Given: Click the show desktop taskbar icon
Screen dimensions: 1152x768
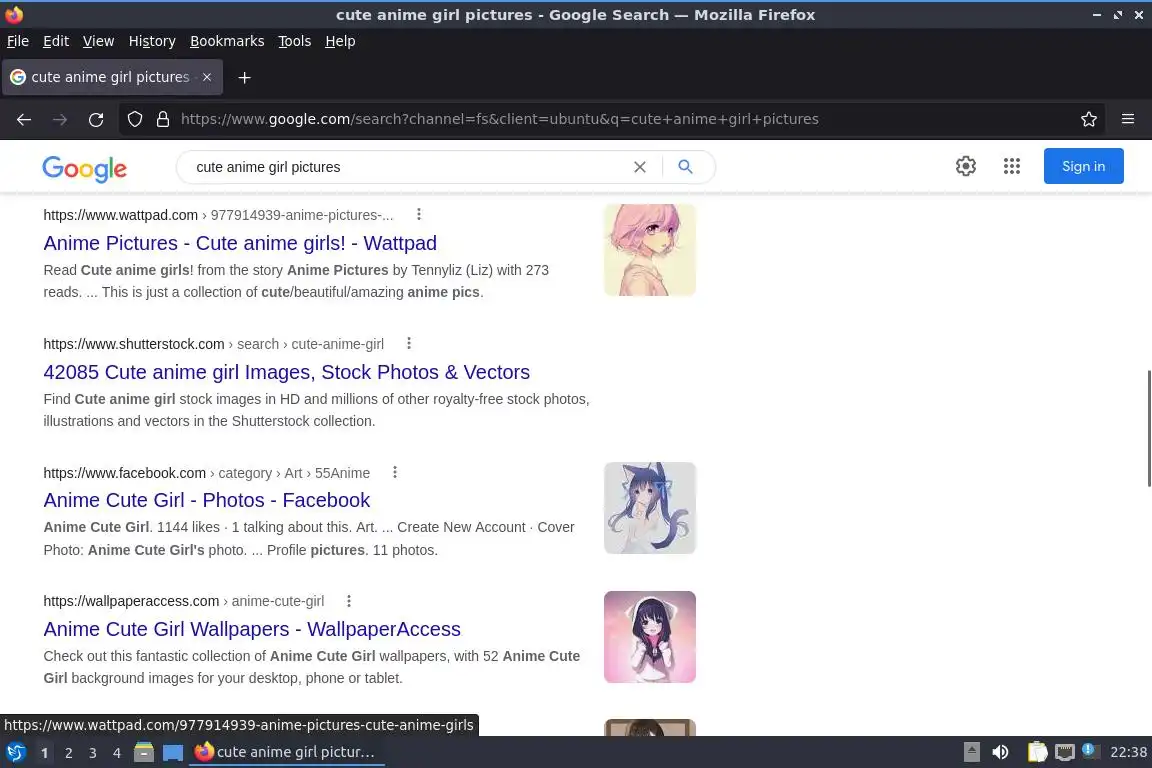Looking at the screenshot, I should click(x=173, y=753).
